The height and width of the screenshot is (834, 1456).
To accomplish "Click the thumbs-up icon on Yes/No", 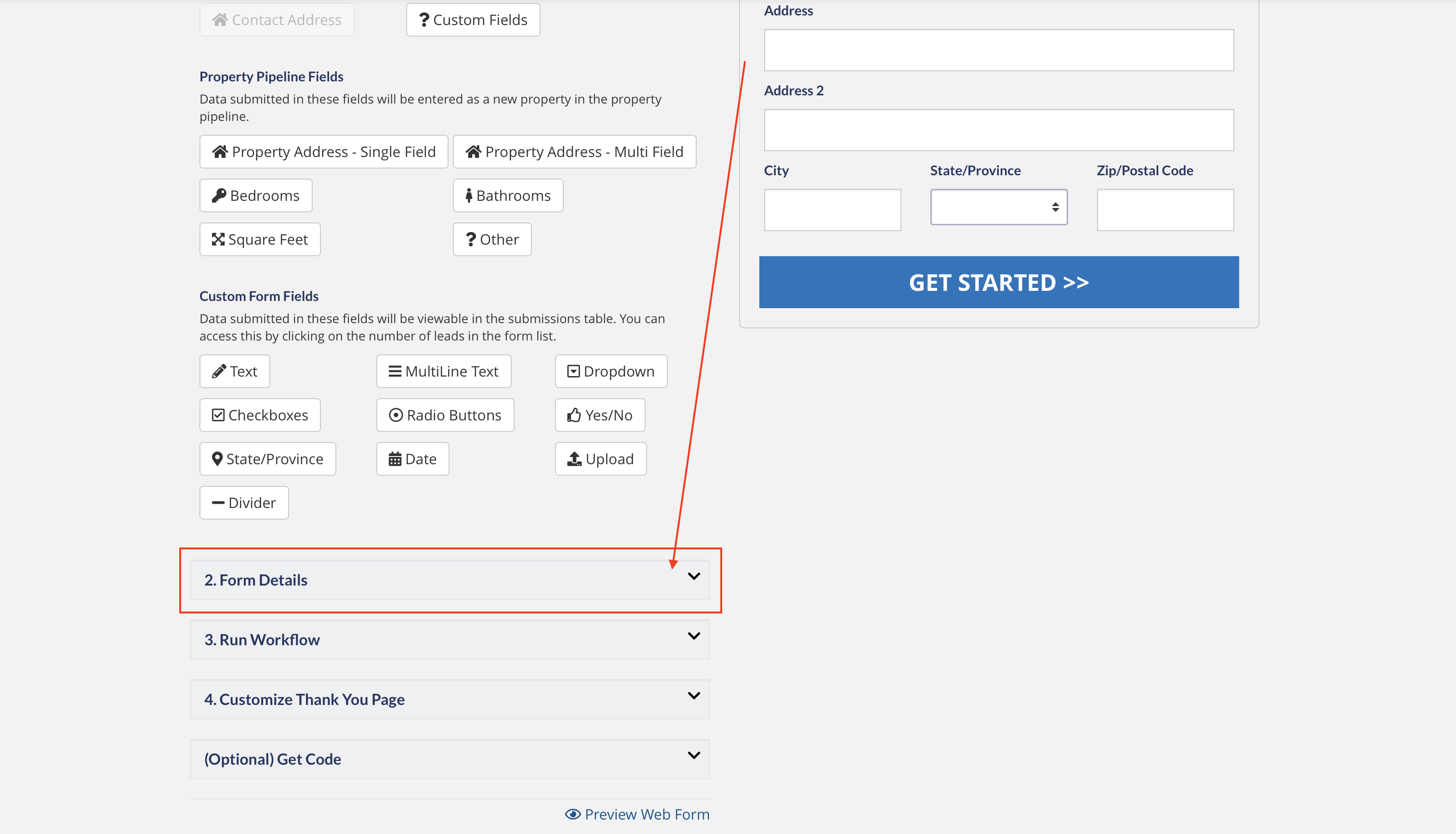I will click(574, 415).
